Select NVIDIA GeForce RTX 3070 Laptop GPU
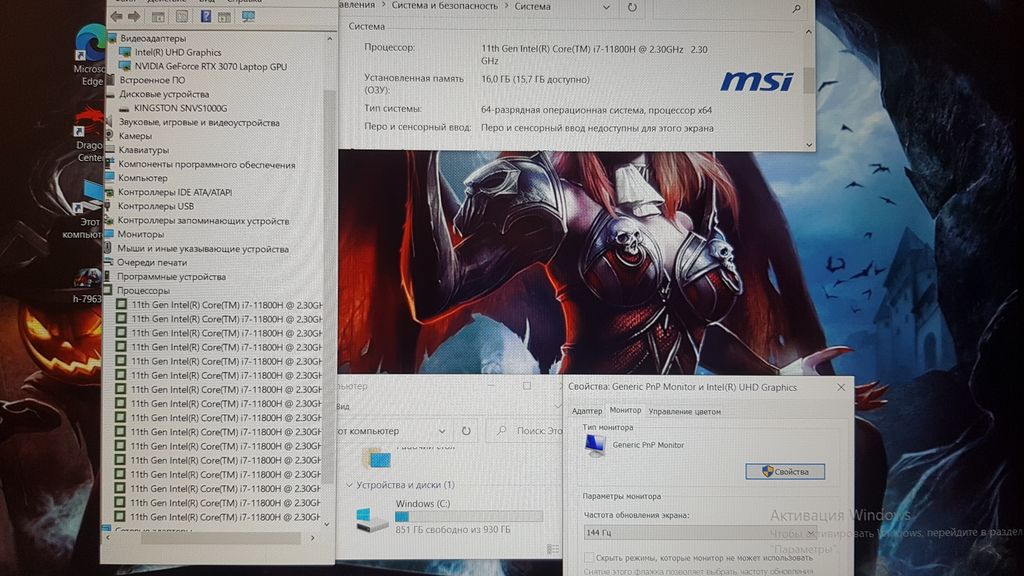Screen dimensions: 1024x576 click(210, 66)
